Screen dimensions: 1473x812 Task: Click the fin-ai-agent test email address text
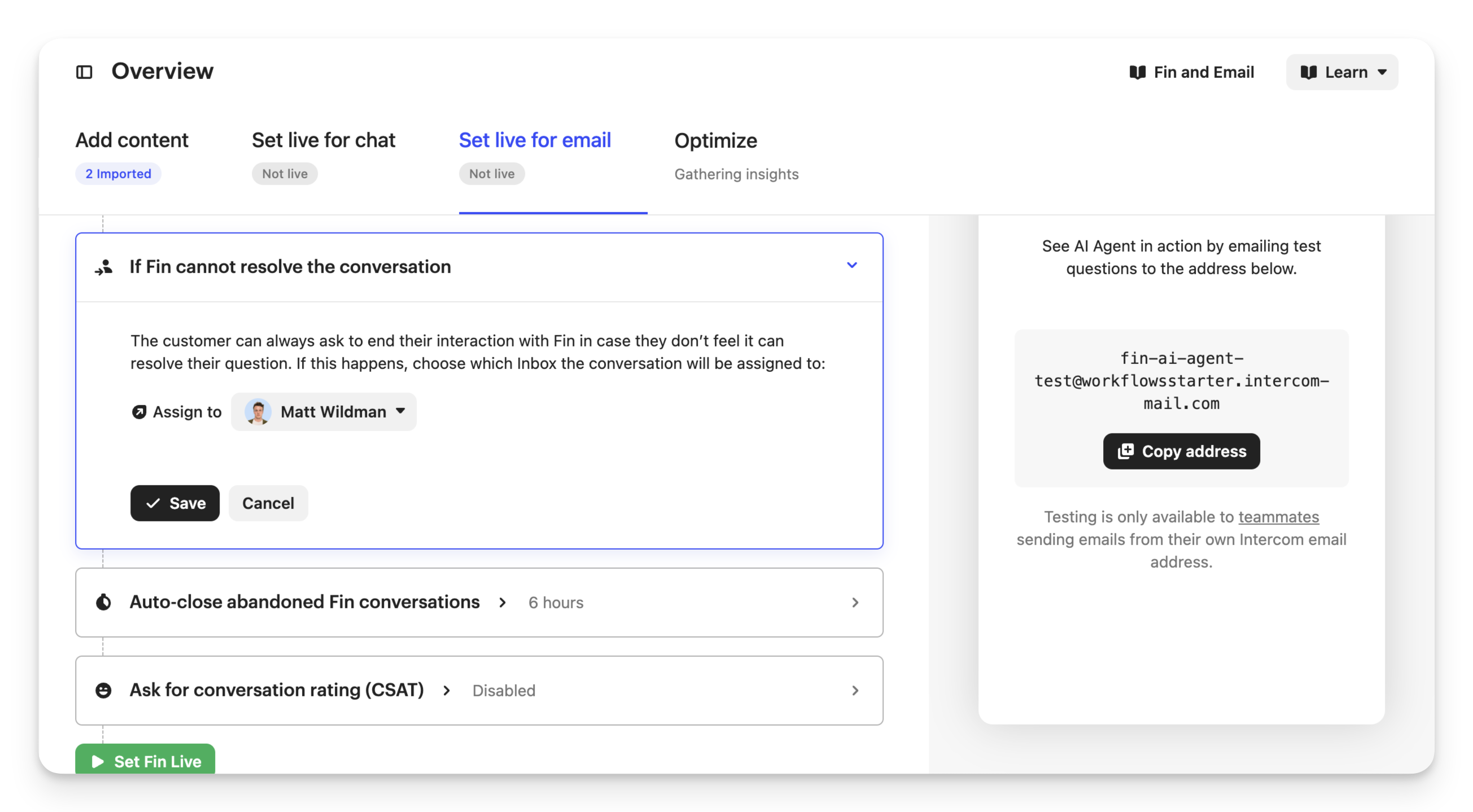pyautogui.click(x=1181, y=381)
